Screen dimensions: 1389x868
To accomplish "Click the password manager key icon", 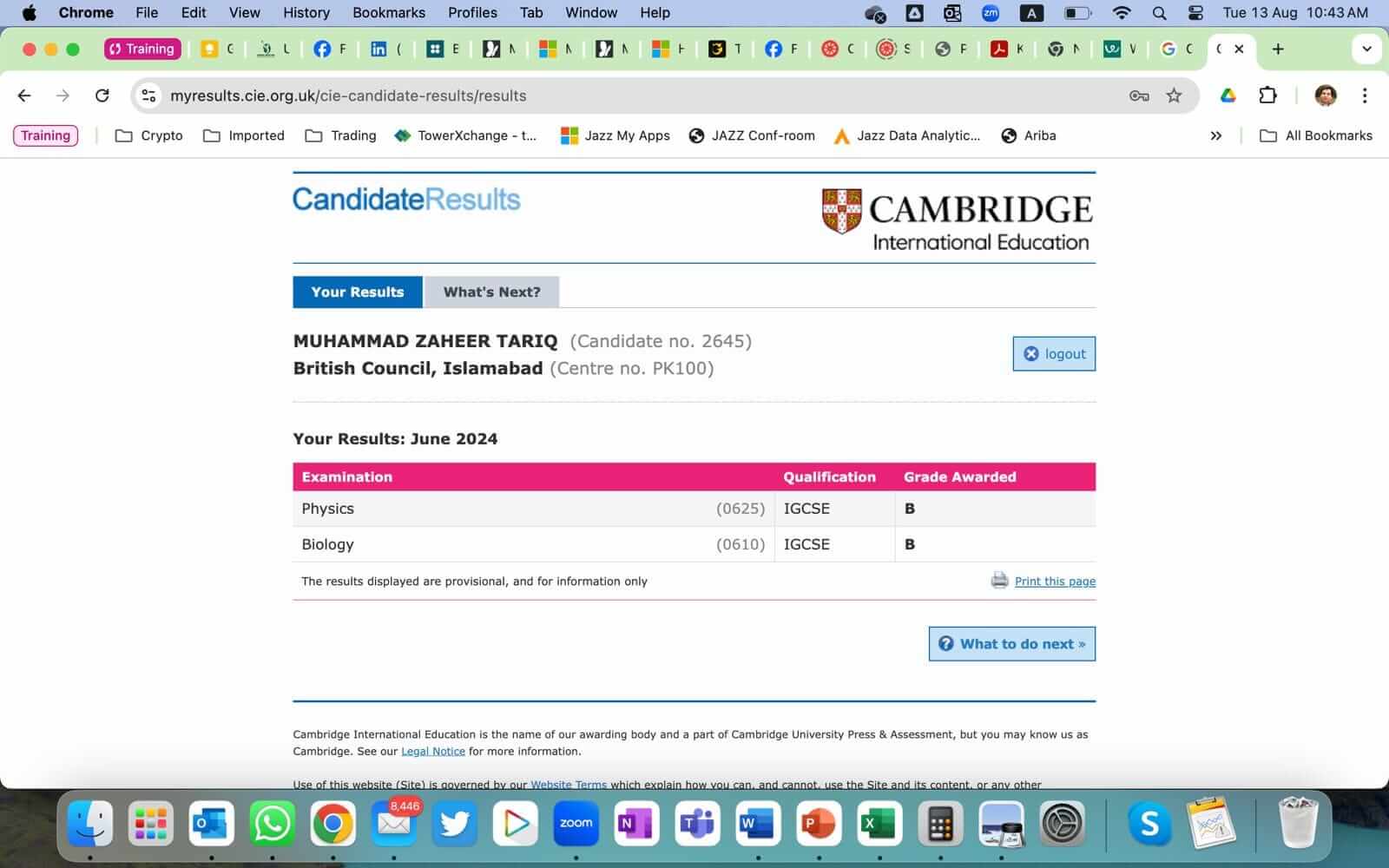I will (x=1139, y=95).
